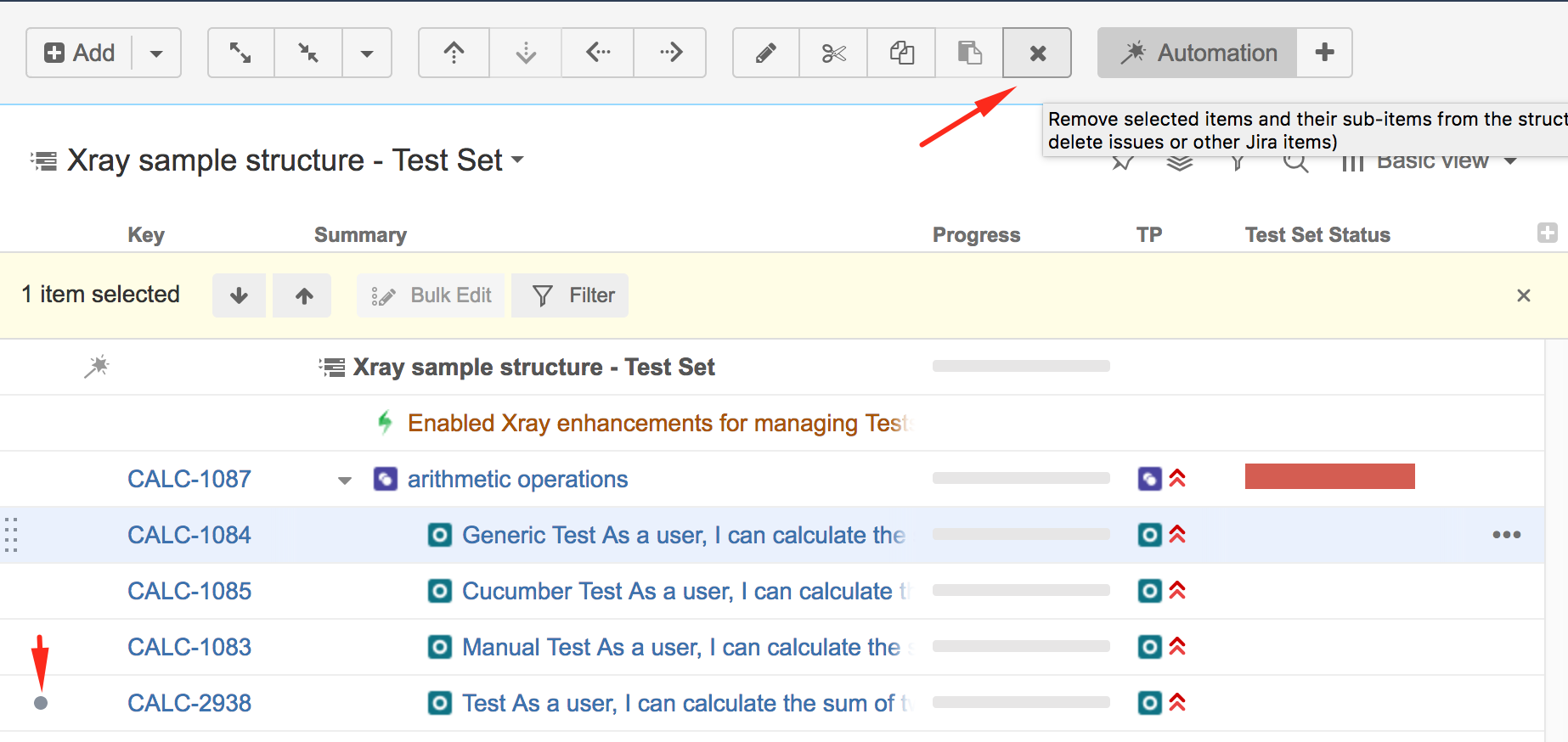Remove selected items with X icon
The width and height of the screenshot is (1568, 742).
[x=1037, y=53]
